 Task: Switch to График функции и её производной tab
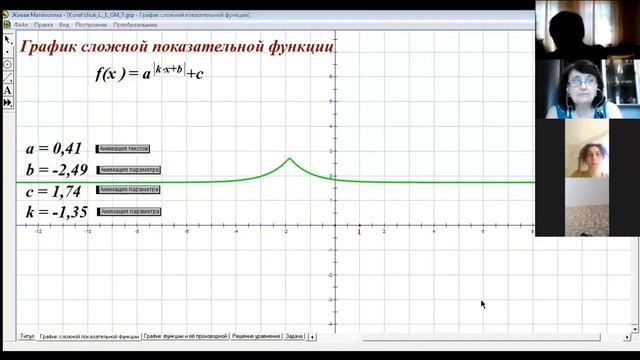(x=185, y=336)
